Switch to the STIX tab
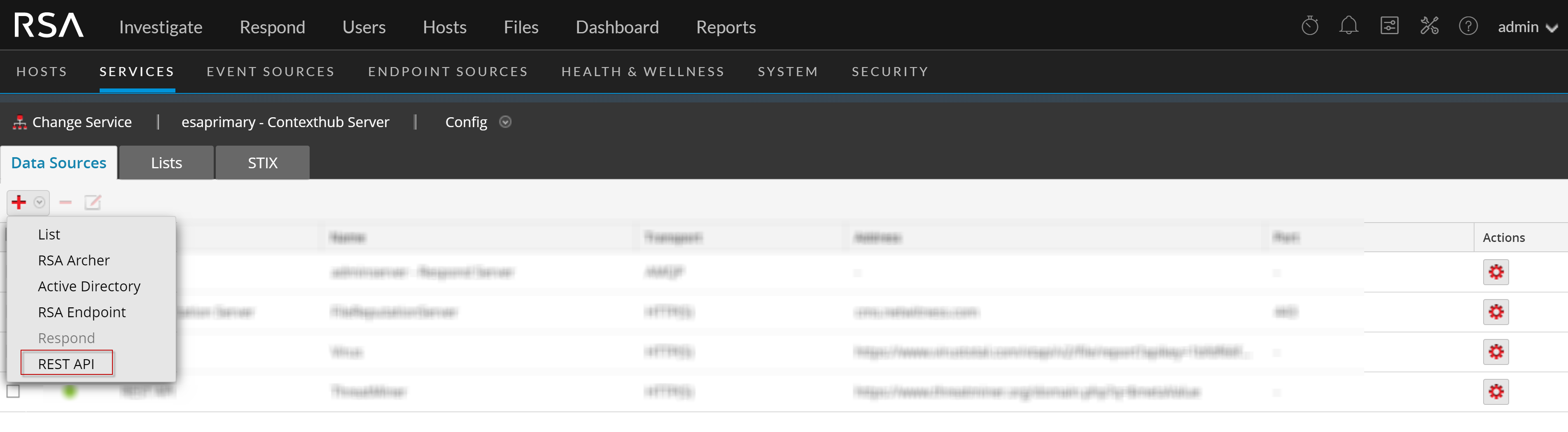Image resolution: width=1568 pixels, height=432 pixels. tap(262, 163)
